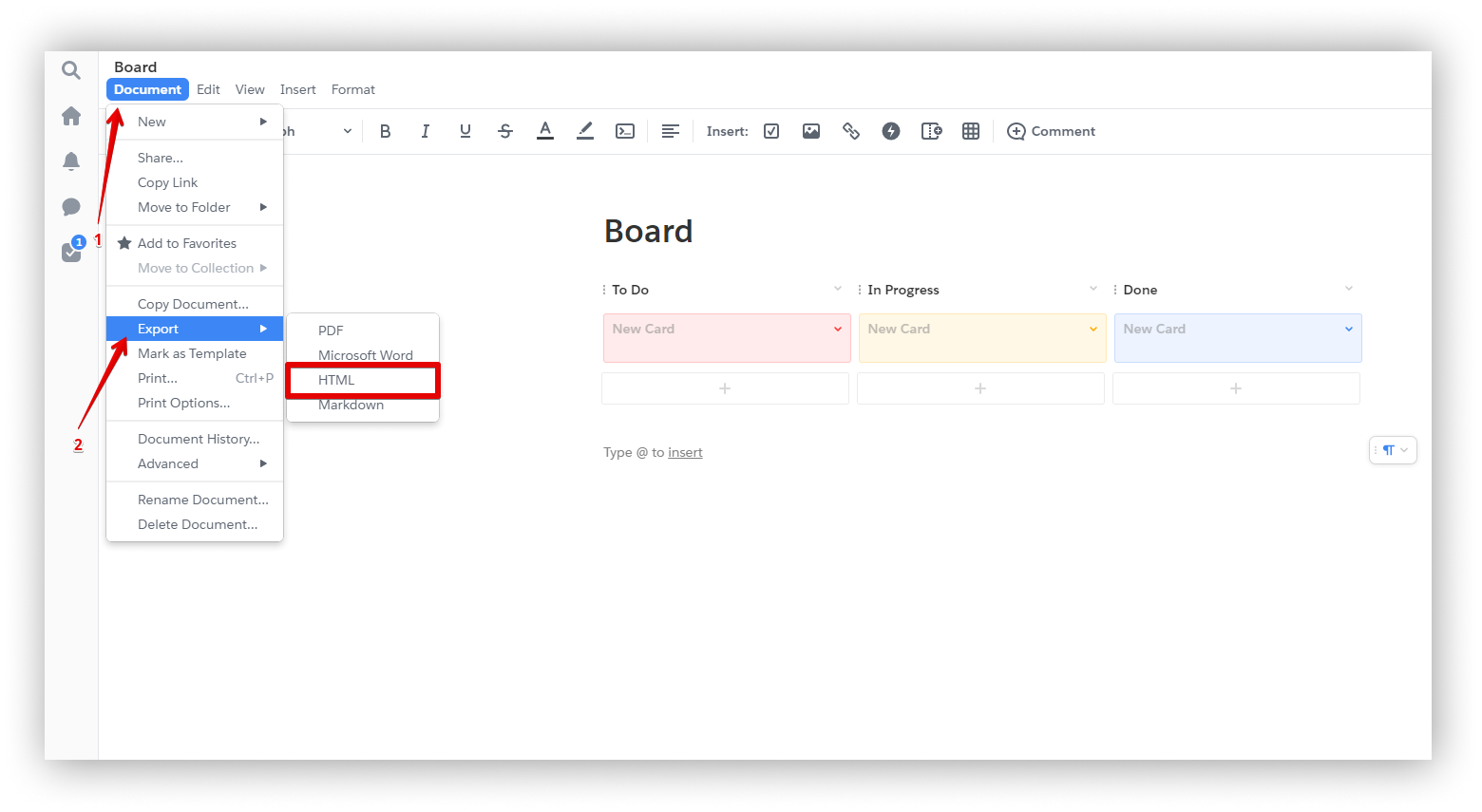Open the View menu
Viewport: 1482px width, 812px height.
pos(250,89)
